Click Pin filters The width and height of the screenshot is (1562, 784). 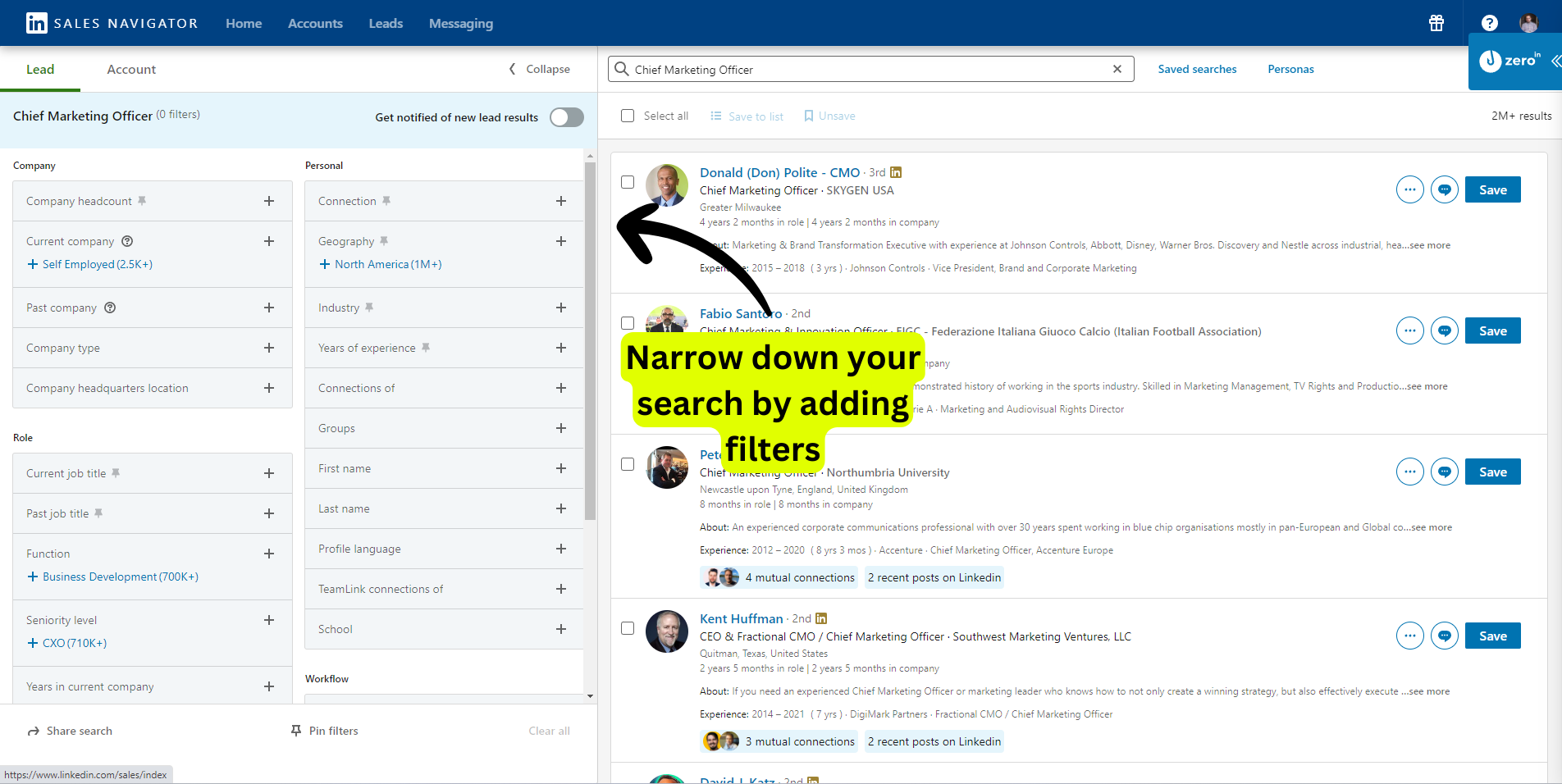coord(325,731)
